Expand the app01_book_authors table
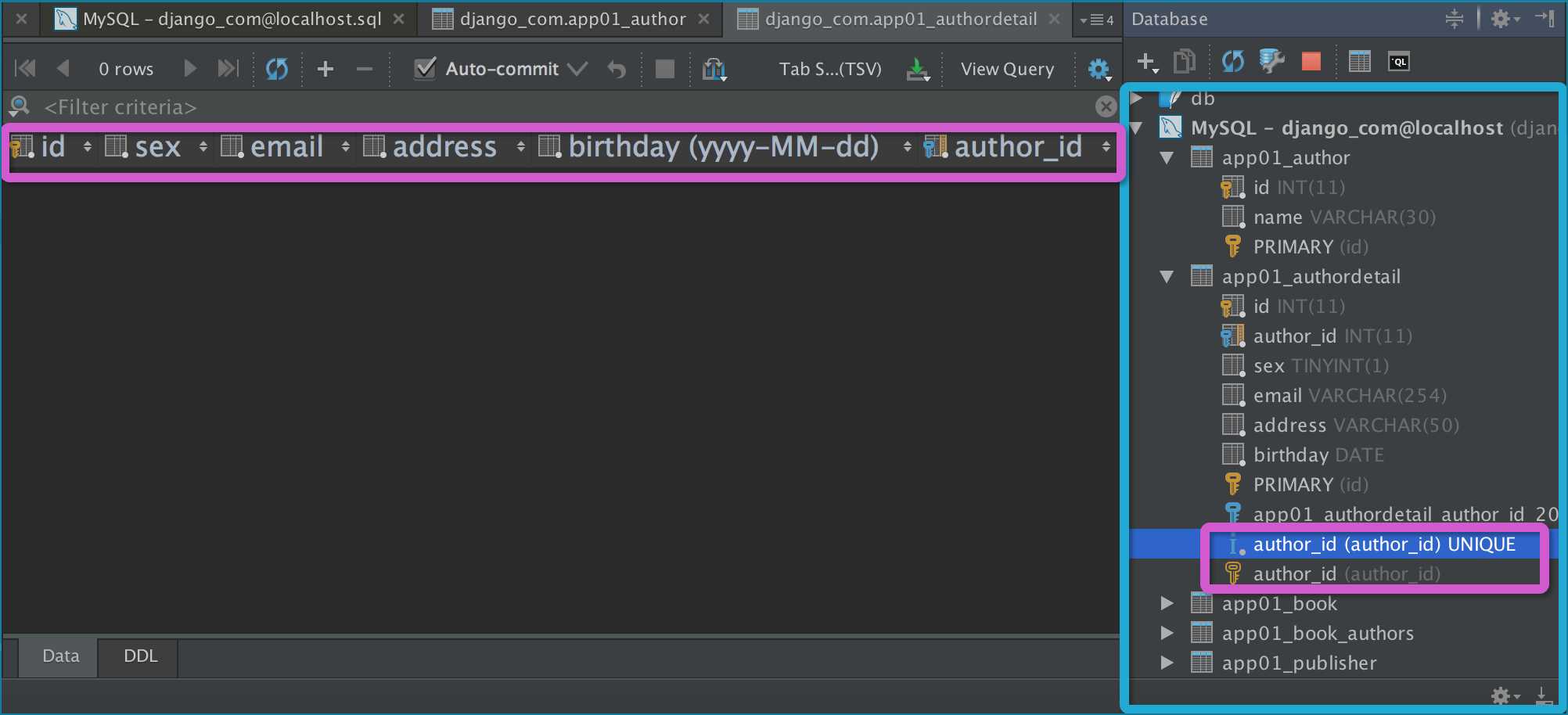The image size is (1568, 715). (1167, 633)
